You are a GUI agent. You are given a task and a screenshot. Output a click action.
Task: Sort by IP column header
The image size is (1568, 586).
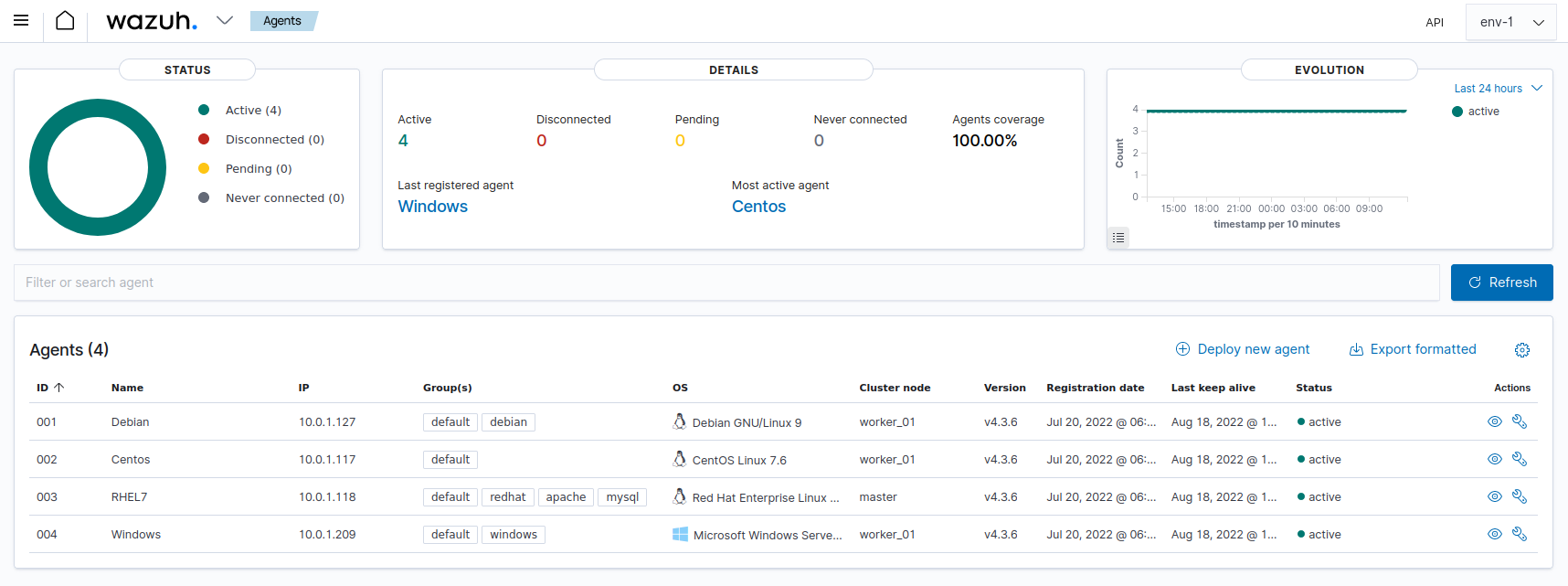[303, 388]
